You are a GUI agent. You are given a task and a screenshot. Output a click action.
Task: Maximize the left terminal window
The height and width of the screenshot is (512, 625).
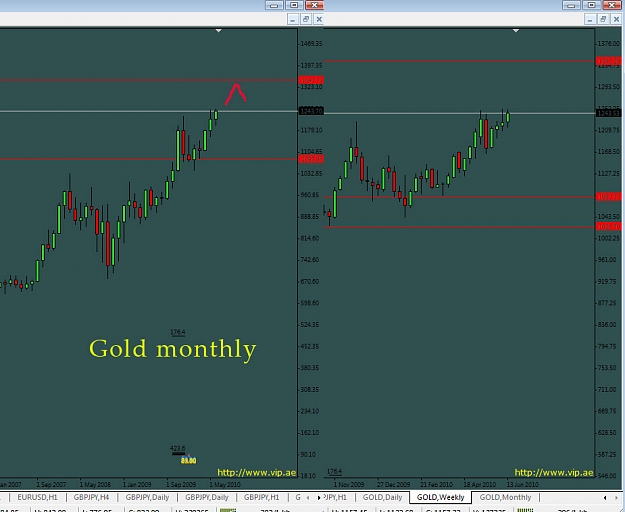294,5
